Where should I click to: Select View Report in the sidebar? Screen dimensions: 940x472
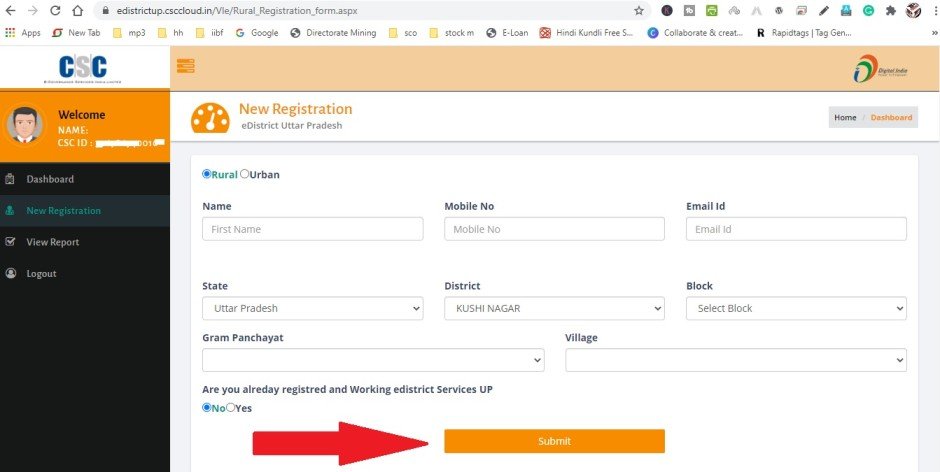[x=52, y=242]
